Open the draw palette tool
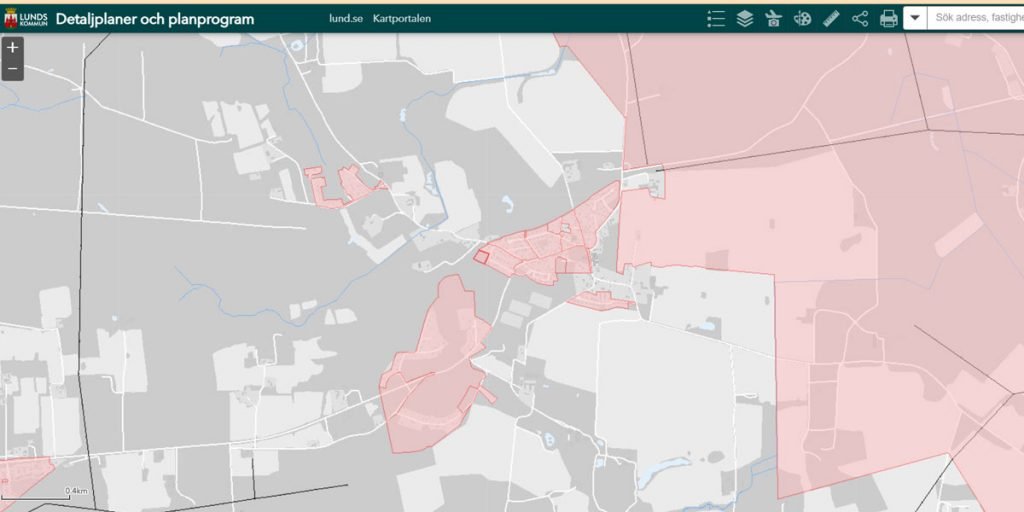Screen dimensions: 1024x512 point(803,18)
